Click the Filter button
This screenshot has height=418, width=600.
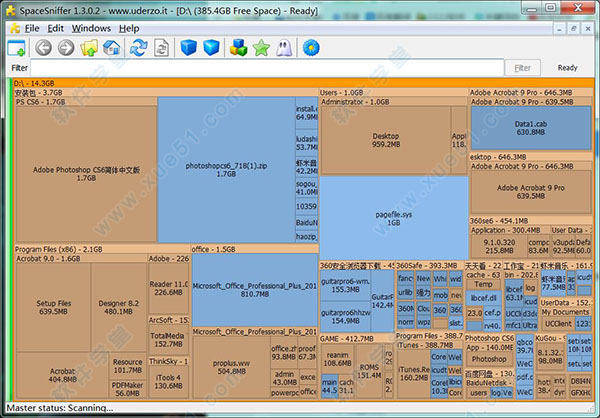522,68
